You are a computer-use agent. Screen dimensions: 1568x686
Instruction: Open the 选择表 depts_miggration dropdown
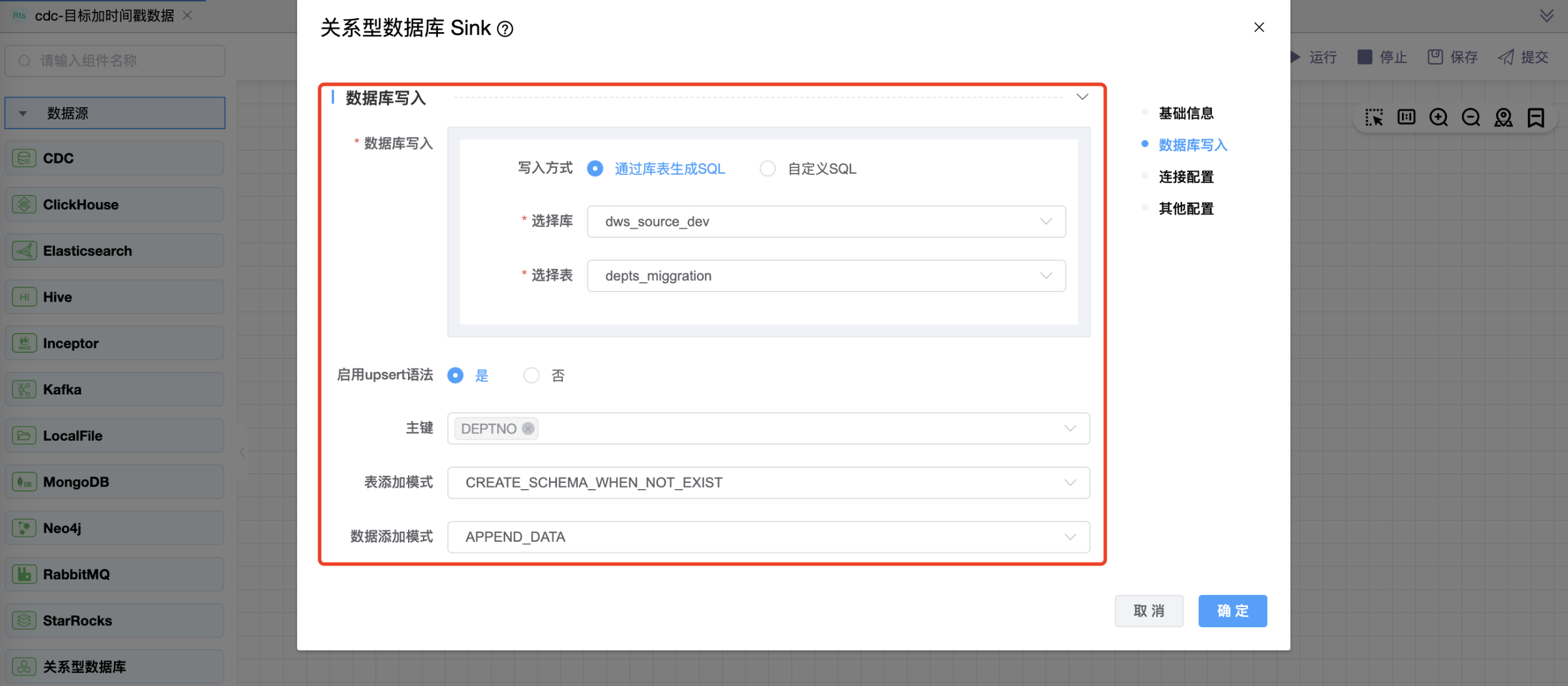coord(826,276)
